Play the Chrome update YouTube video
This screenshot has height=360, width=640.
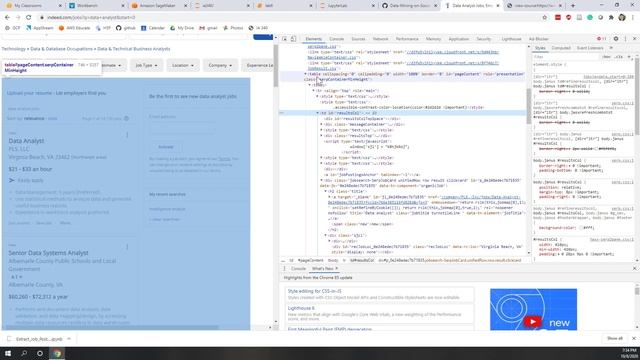[532, 322]
